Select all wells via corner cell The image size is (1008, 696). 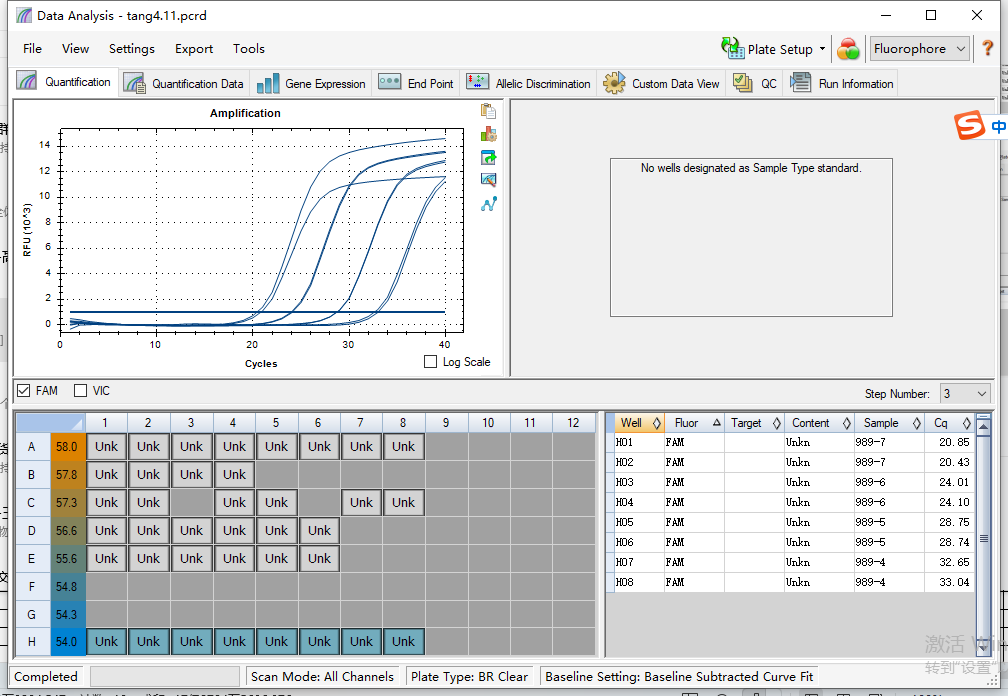tap(50, 423)
